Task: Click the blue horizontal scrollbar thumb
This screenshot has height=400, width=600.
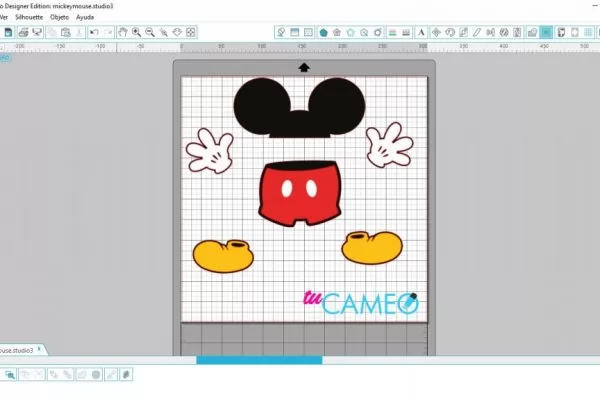Action: click(259, 360)
